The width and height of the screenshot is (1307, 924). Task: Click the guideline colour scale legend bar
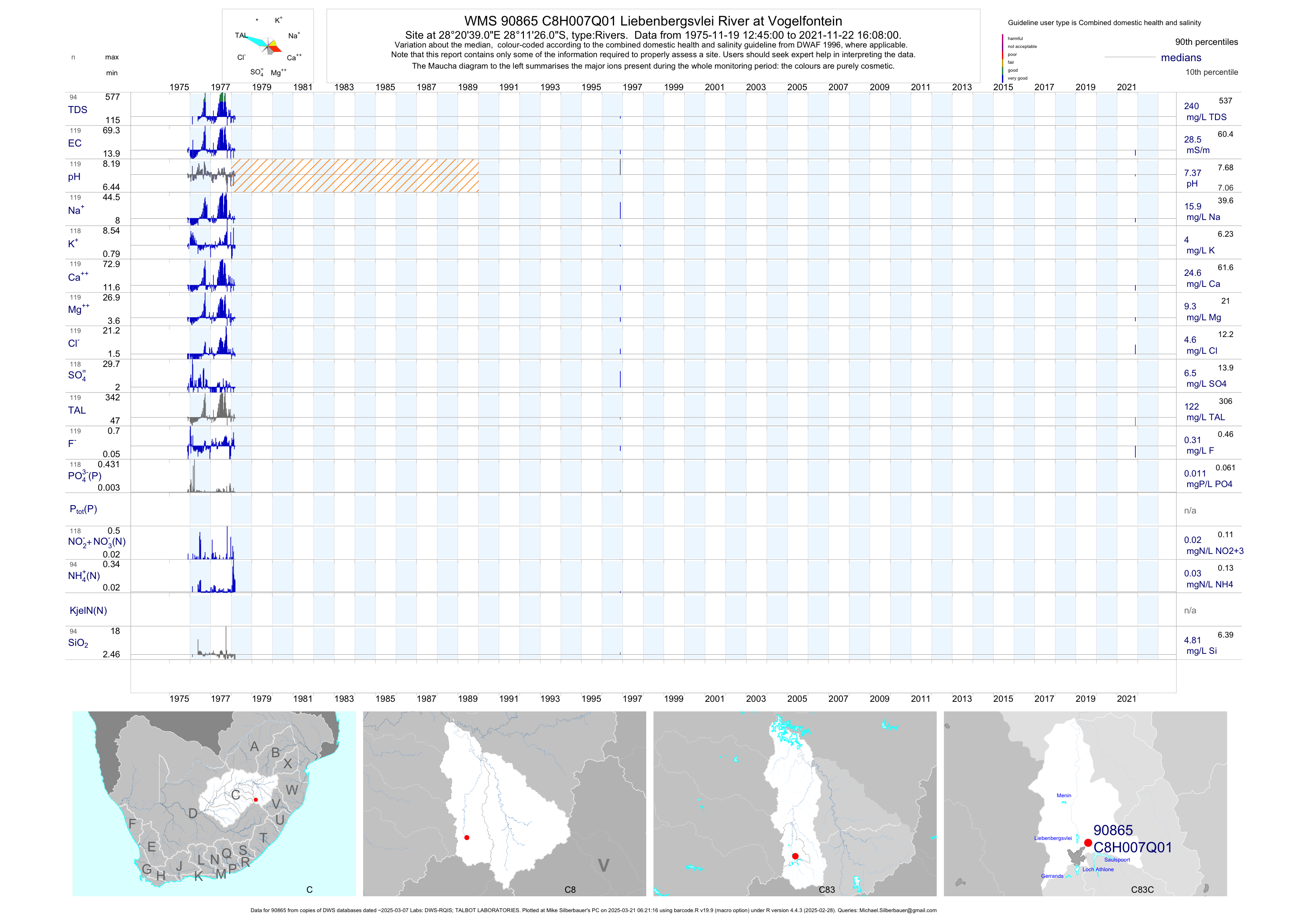[1002, 58]
